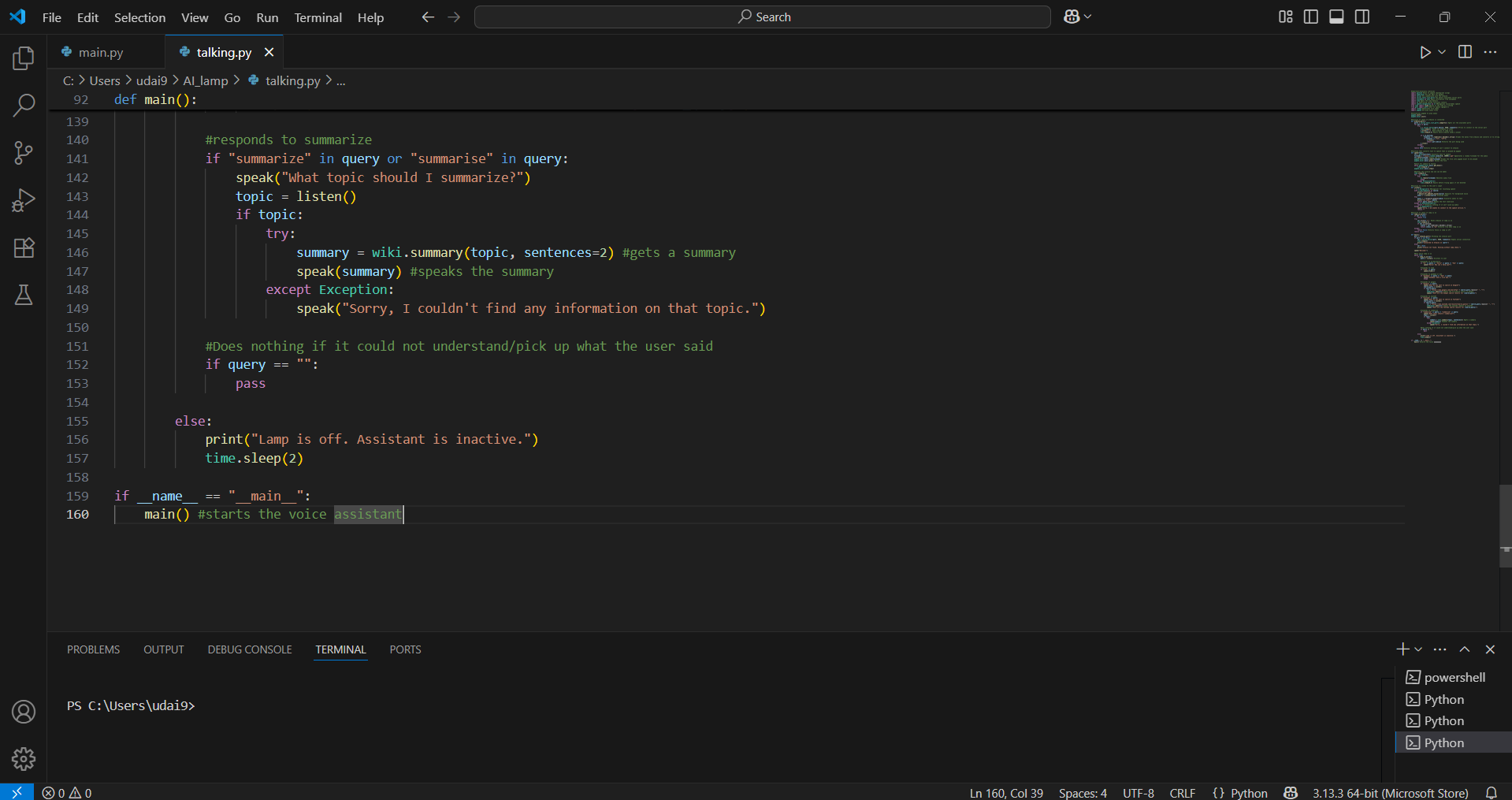Toggle the secondary side bar

pos(1362,17)
